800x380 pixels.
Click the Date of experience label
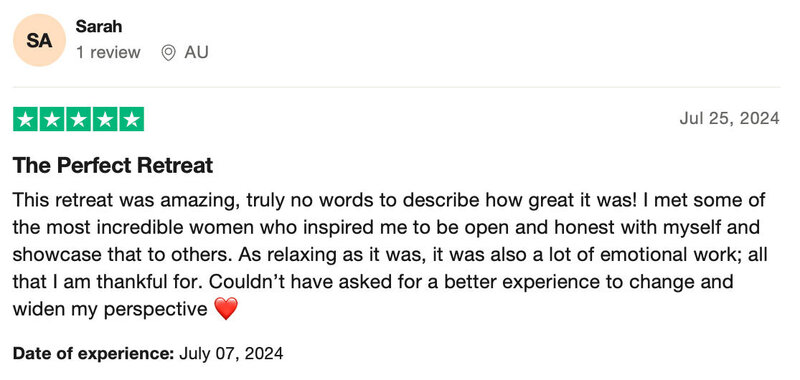[x=93, y=353]
